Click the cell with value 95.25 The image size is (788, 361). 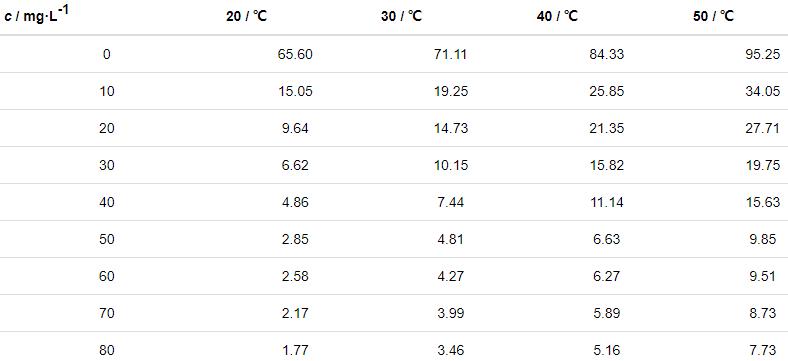tap(763, 54)
